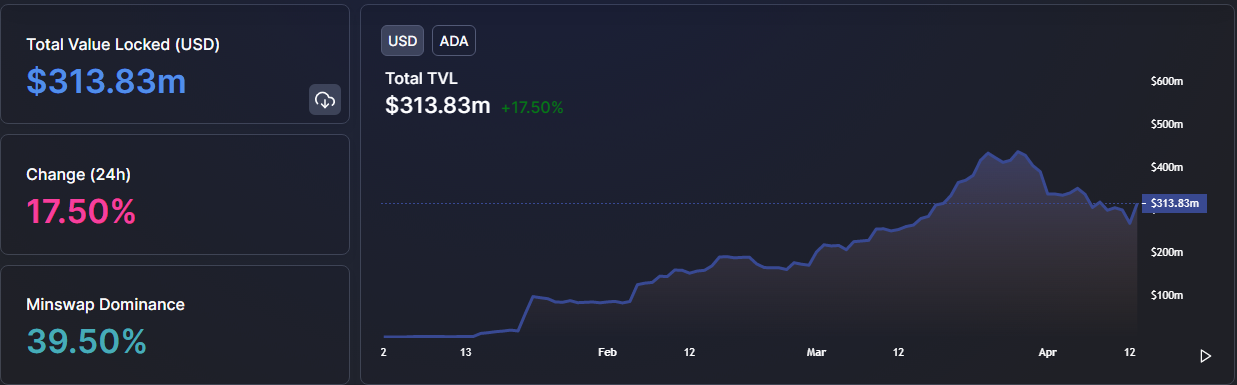
Task: Switch chart currency to ADA
Action: (x=454, y=40)
